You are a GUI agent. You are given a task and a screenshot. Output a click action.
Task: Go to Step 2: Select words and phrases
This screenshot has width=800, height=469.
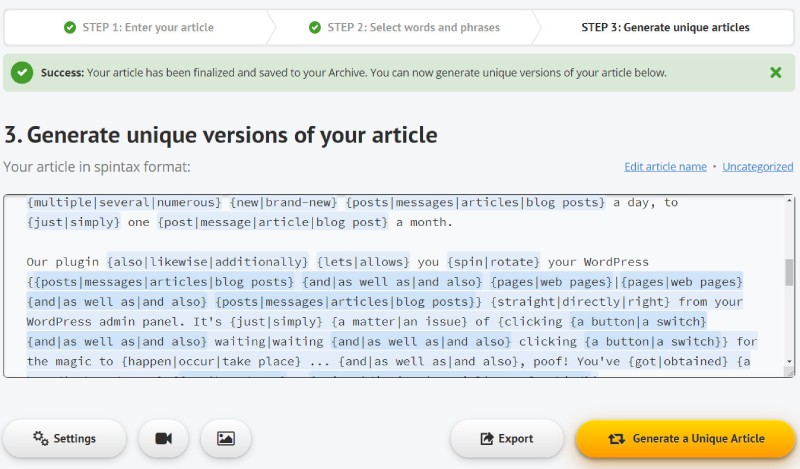click(403, 27)
